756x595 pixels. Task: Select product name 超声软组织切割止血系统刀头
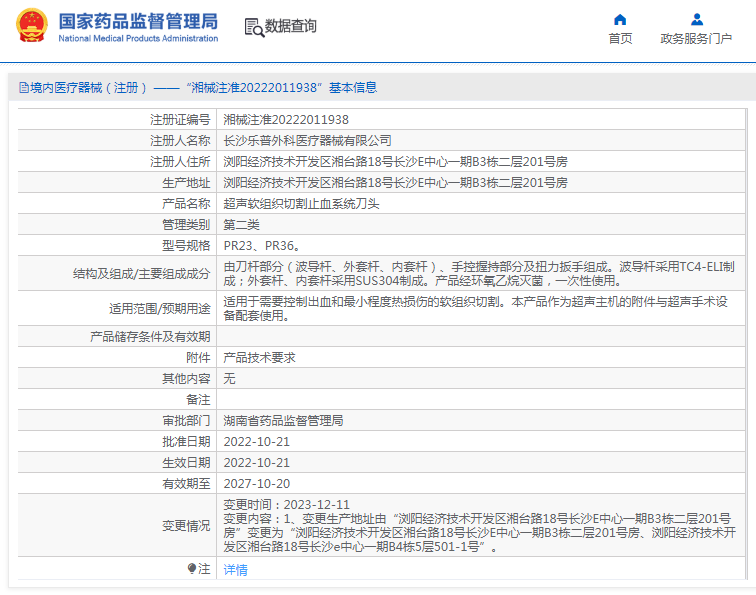tap(301, 204)
